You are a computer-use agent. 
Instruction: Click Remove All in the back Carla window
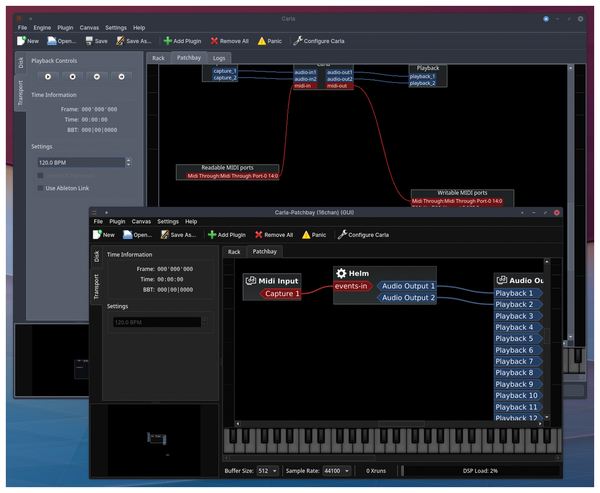(x=230, y=41)
